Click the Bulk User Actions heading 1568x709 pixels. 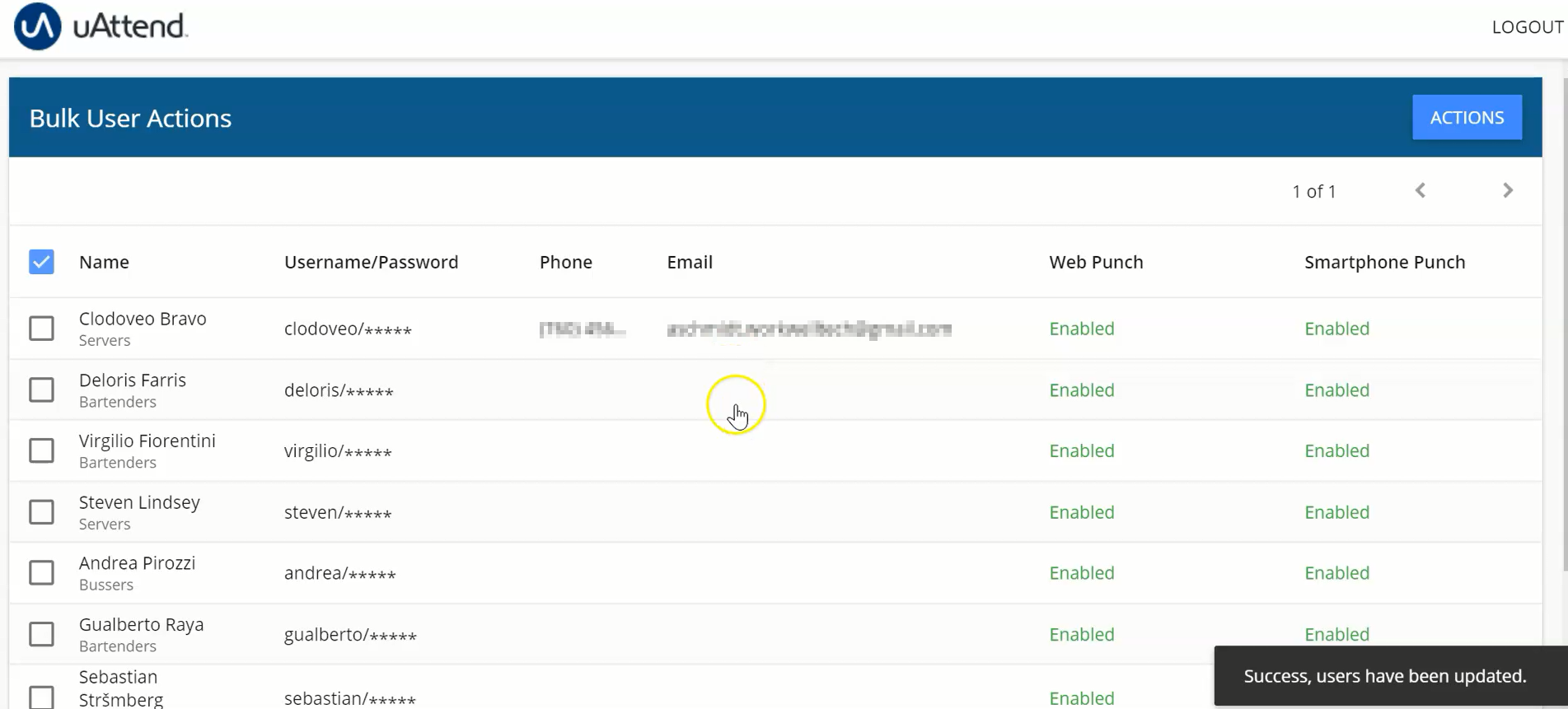(130, 119)
